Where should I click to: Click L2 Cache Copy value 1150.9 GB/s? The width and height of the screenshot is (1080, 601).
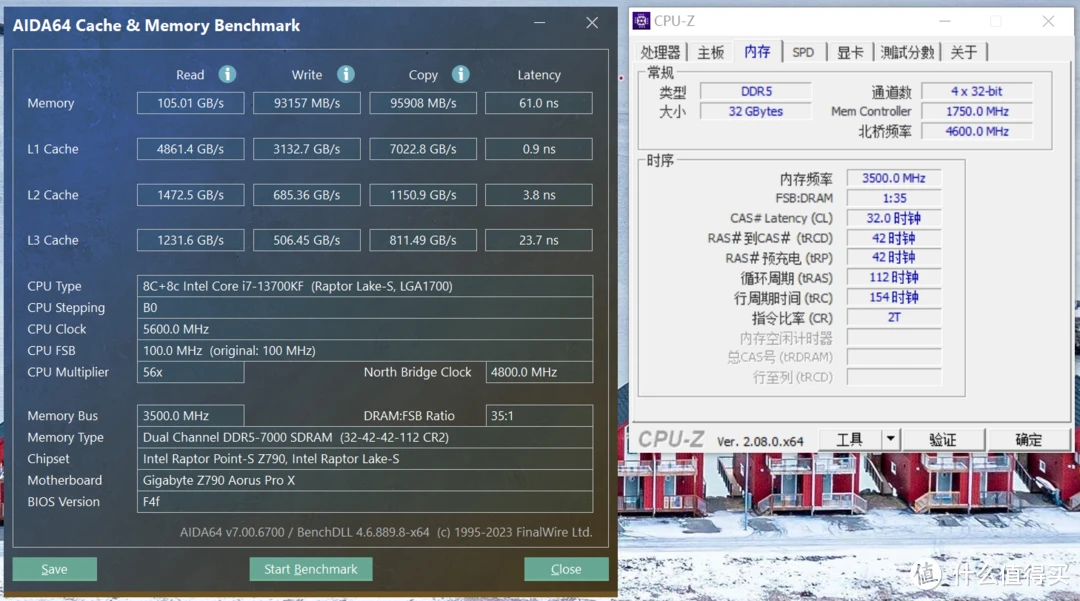tap(423, 195)
